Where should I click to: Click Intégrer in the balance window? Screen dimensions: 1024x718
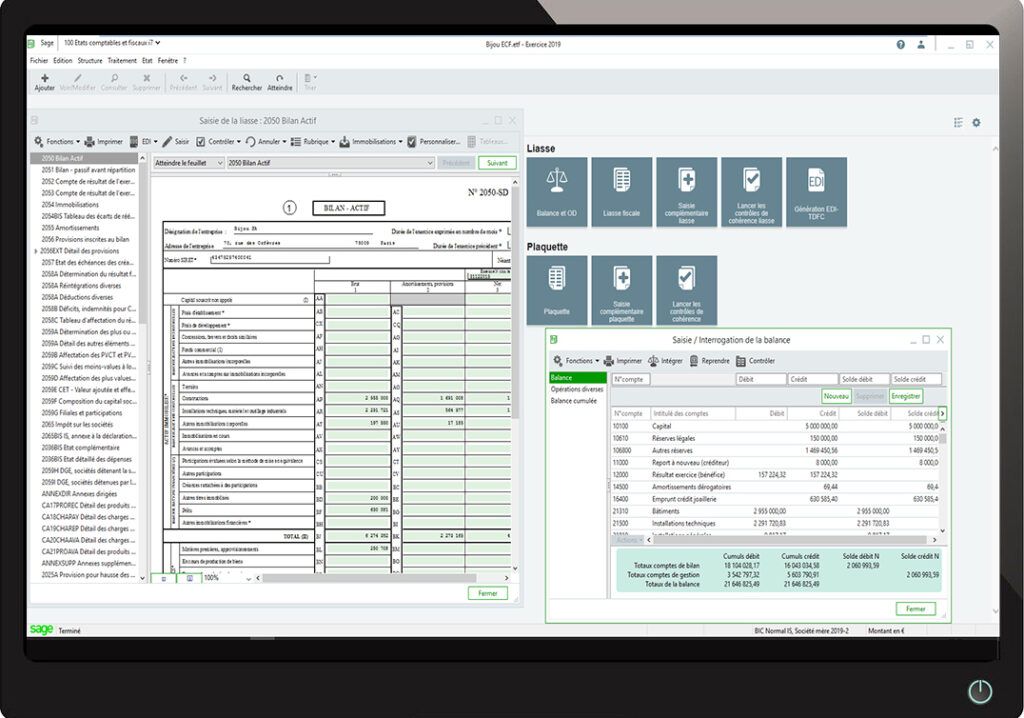(x=665, y=361)
